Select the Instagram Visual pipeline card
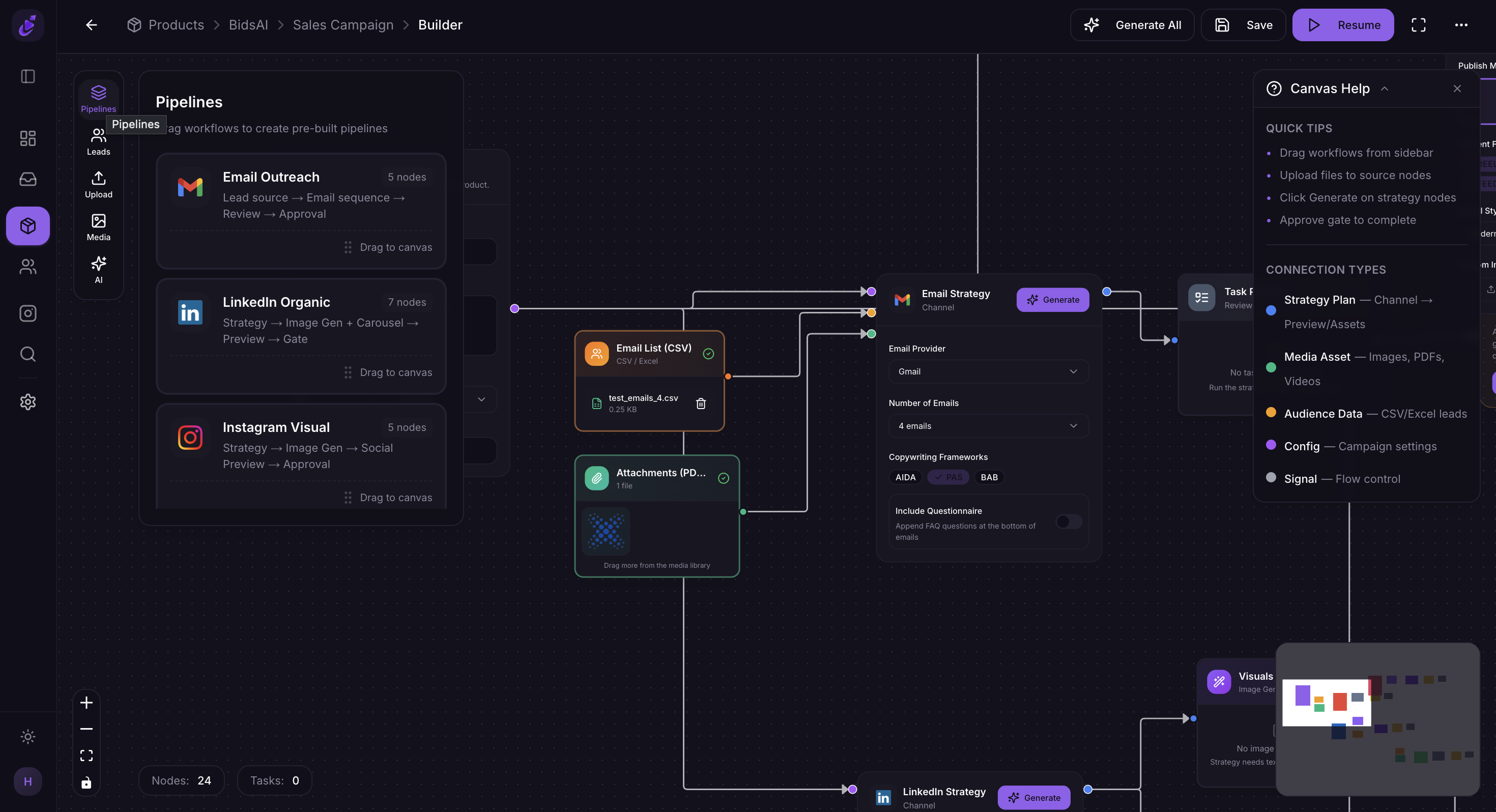Viewport: 1496px width, 812px height. click(301, 456)
